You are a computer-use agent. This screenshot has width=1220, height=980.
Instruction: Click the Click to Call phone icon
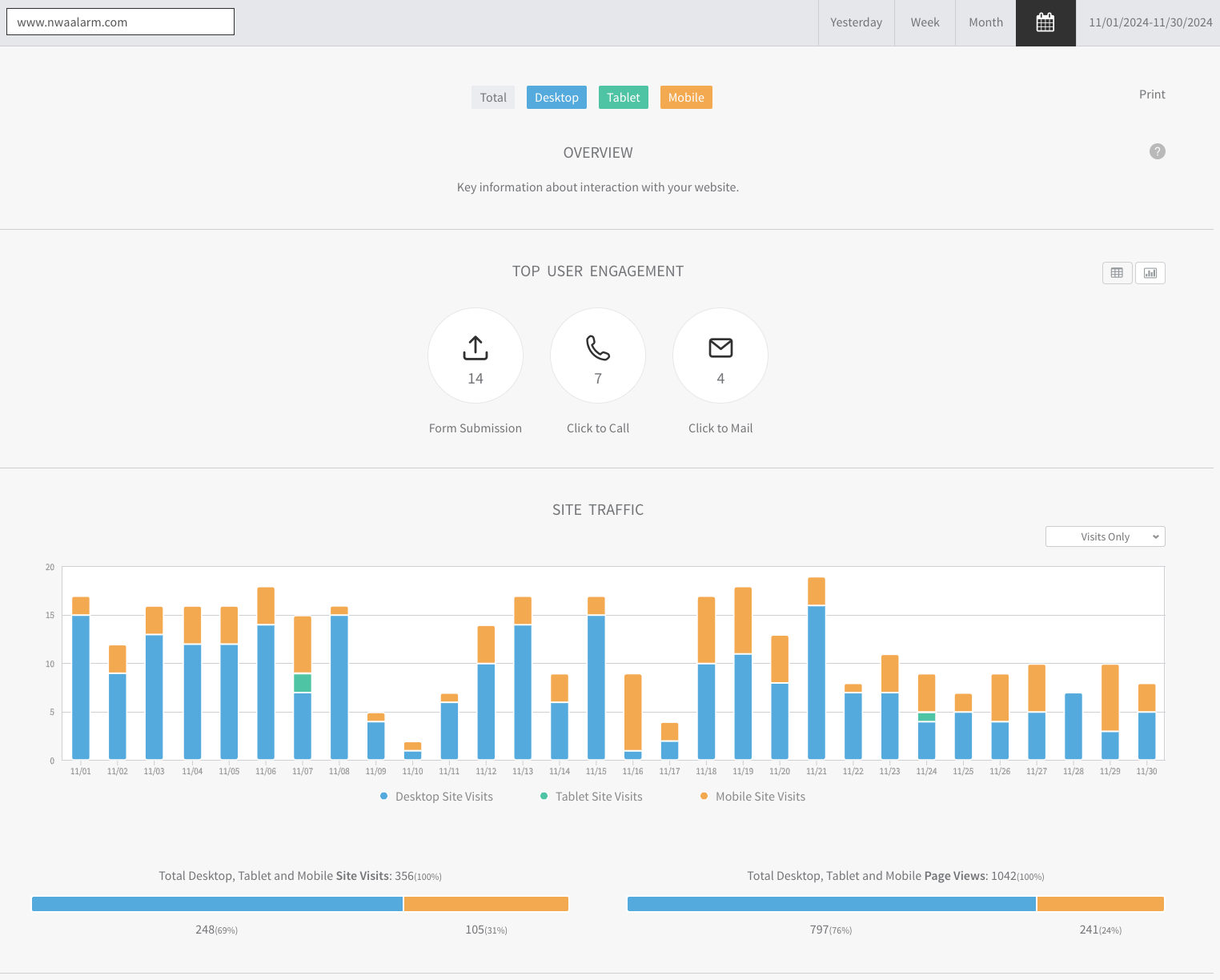597,348
